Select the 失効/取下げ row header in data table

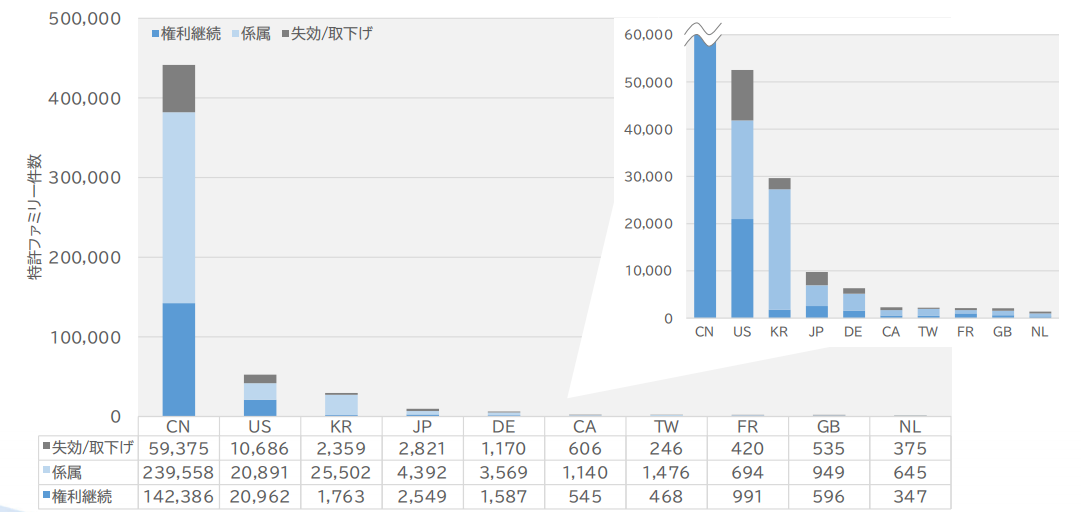point(88,447)
